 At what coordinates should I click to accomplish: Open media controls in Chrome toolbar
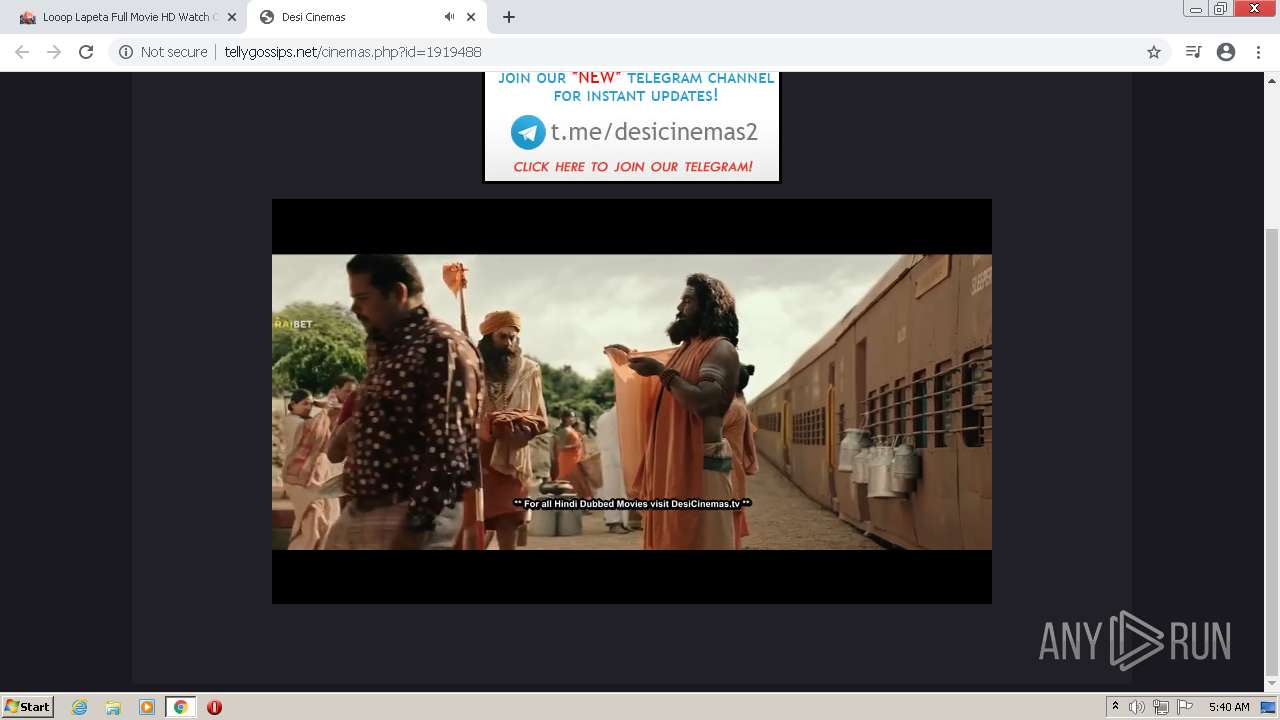(x=1193, y=52)
